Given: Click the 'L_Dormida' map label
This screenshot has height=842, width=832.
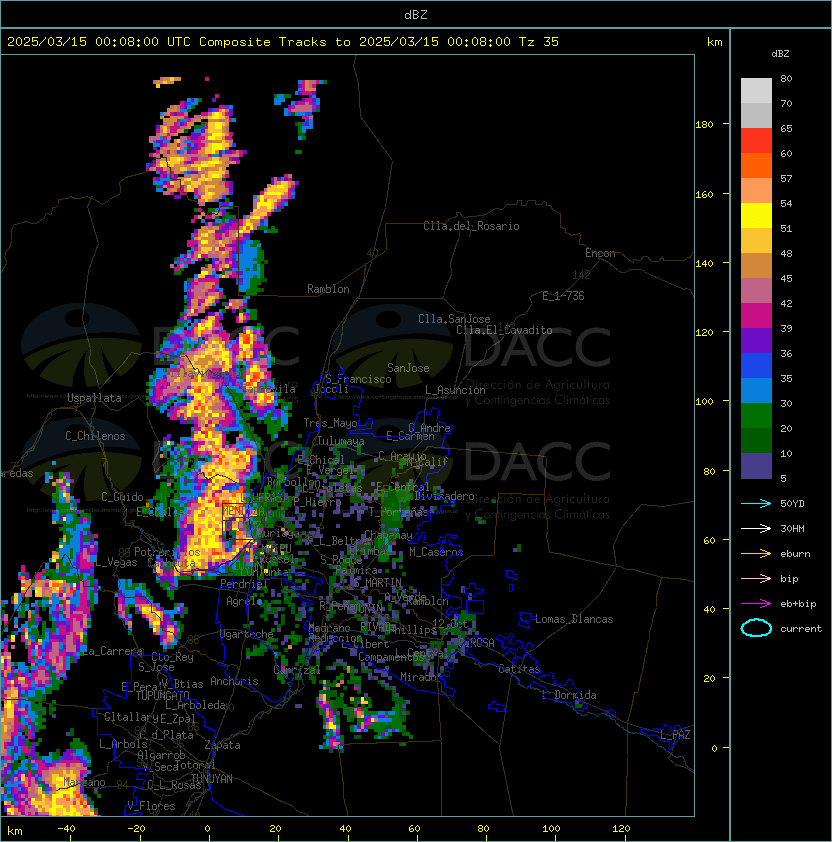Looking at the screenshot, I should [569, 695].
